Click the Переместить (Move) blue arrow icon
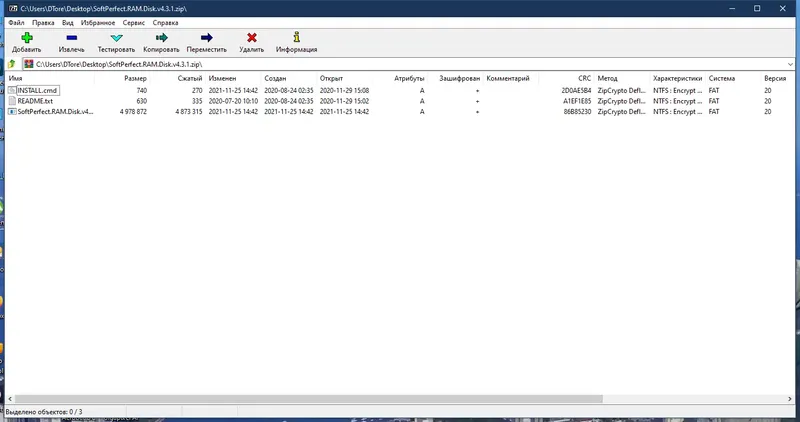The width and height of the screenshot is (800, 422). click(x=207, y=38)
